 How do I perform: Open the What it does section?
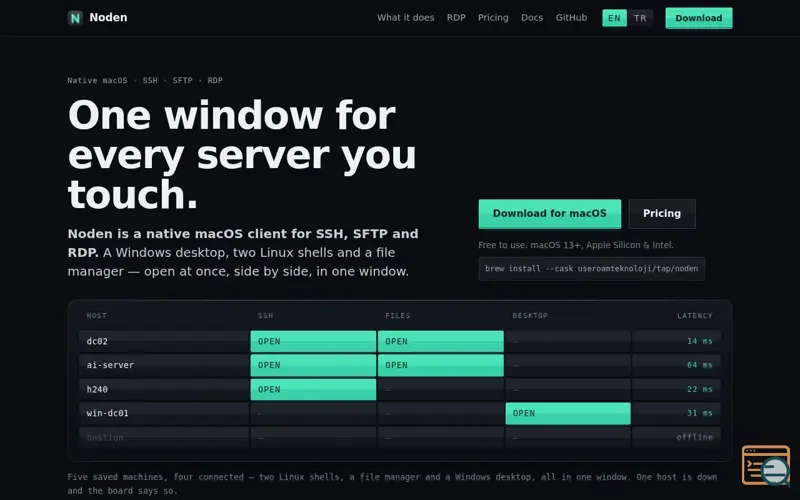(x=406, y=18)
